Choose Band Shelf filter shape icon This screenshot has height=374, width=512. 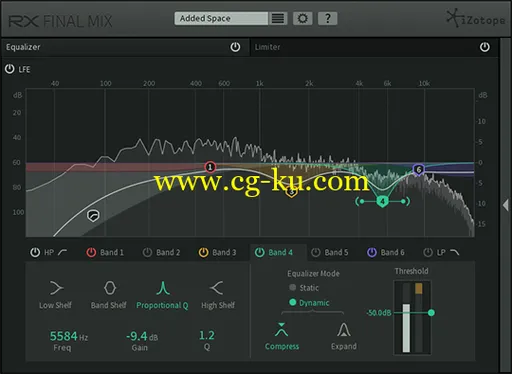click(x=110, y=288)
